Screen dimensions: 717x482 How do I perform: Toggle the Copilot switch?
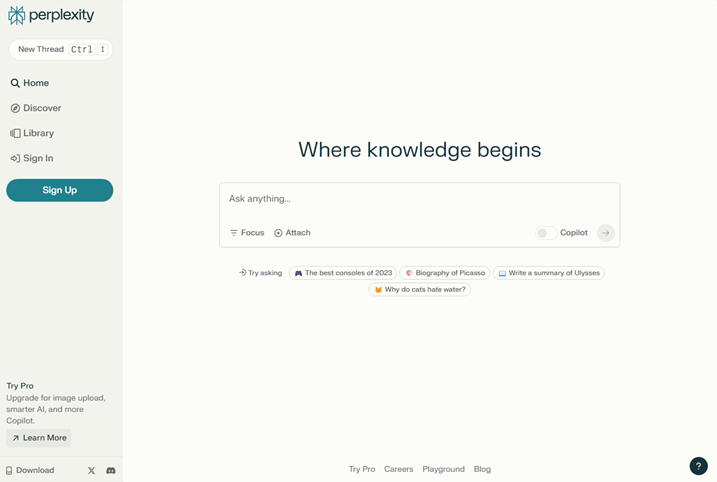pos(546,233)
